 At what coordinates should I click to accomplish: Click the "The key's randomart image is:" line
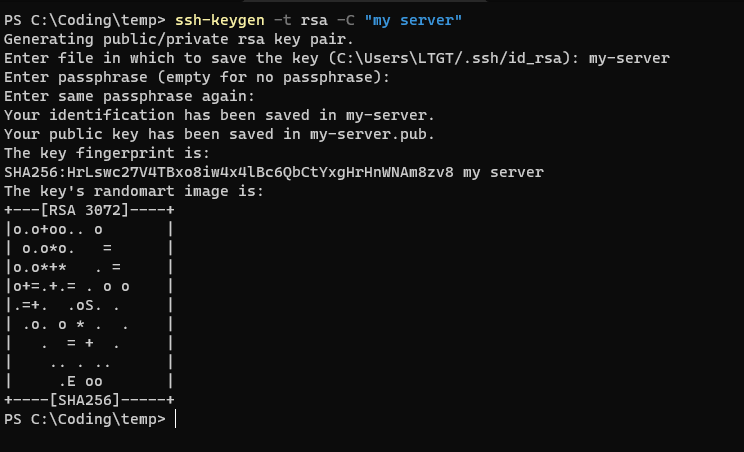tap(134, 191)
